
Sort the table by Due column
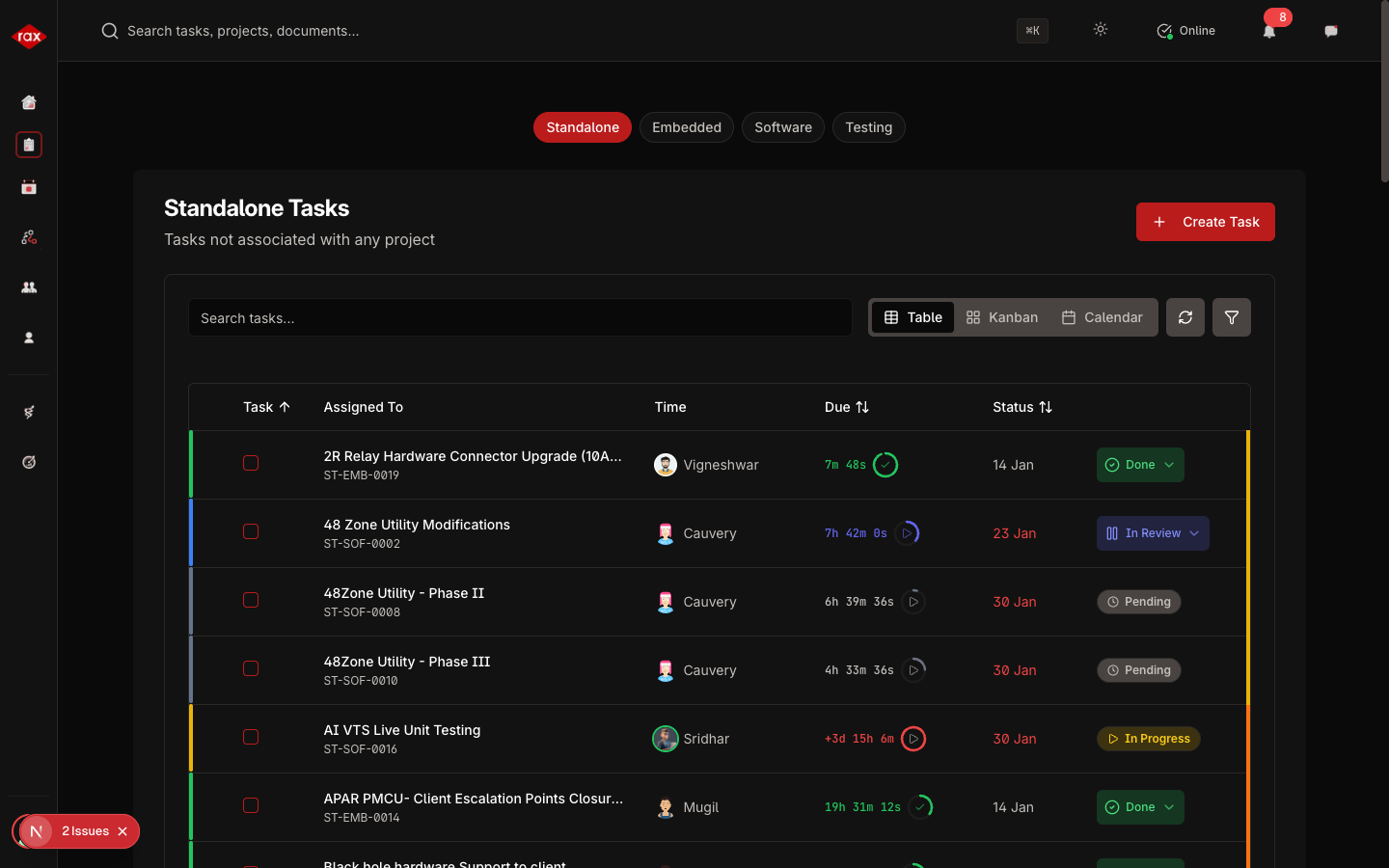[847, 407]
